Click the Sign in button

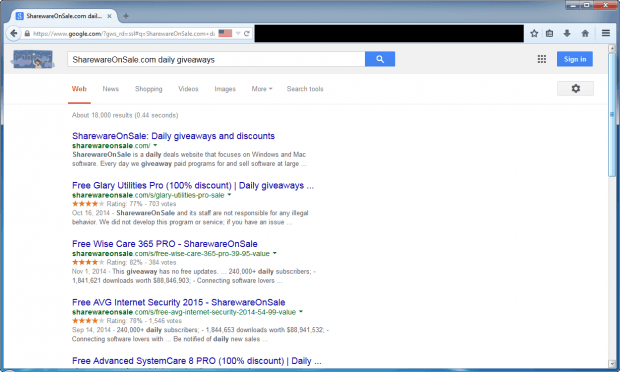575,59
